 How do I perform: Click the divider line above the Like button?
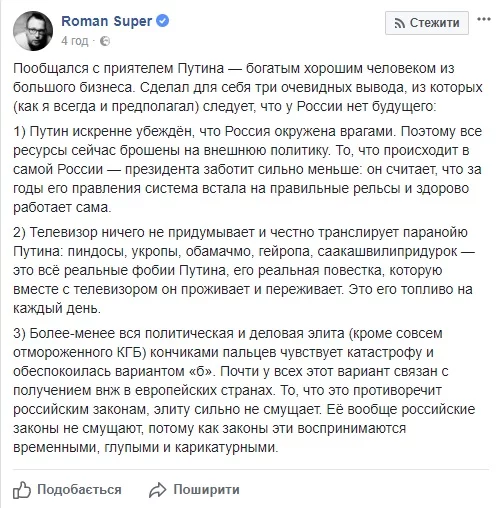click(251, 470)
